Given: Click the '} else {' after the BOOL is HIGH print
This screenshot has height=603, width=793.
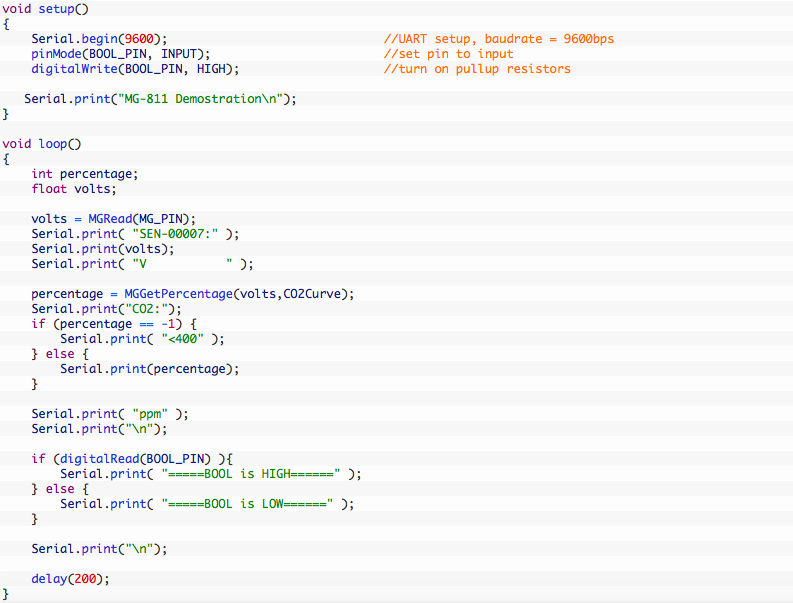Looking at the screenshot, I should pos(60,489).
